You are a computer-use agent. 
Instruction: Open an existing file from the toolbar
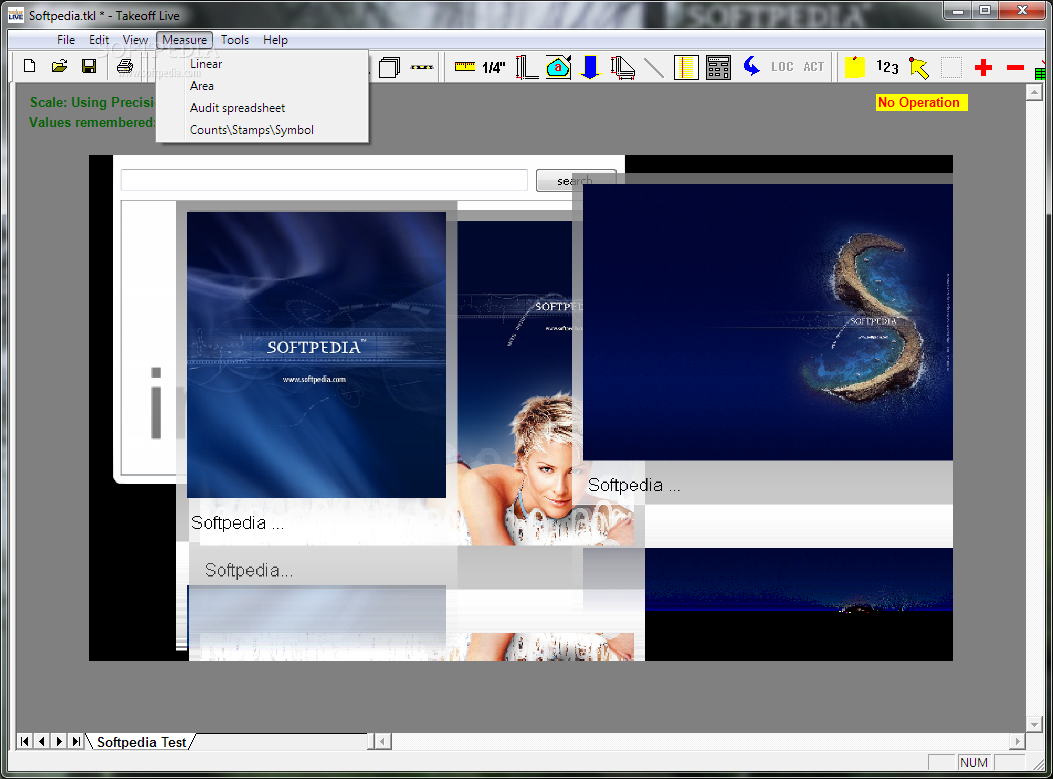(x=59, y=66)
